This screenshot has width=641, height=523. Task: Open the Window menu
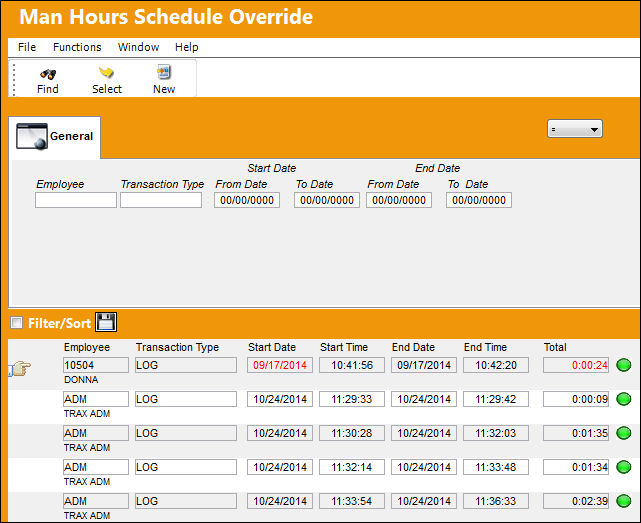tap(139, 47)
